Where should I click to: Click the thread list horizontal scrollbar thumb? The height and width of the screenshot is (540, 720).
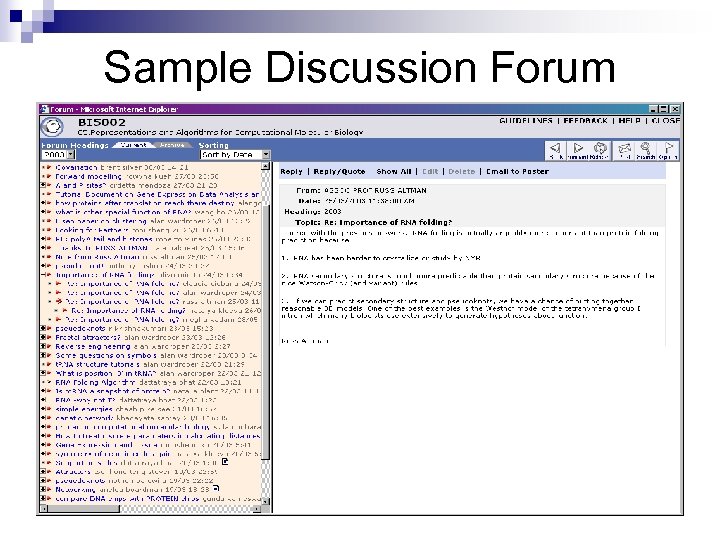coord(84,509)
